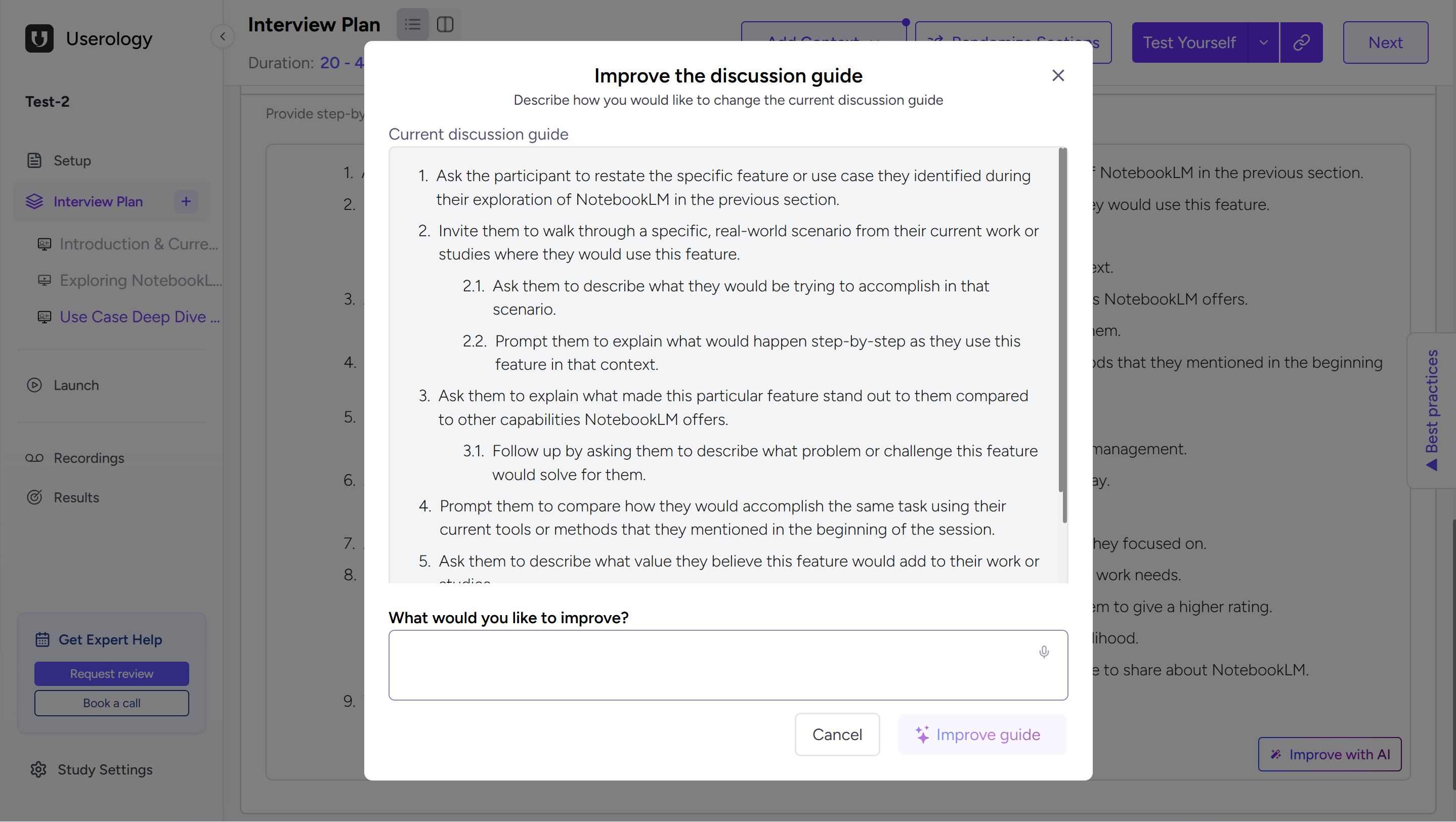Click the Userology logo
The width and height of the screenshot is (1456, 822).
(x=39, y=38)
